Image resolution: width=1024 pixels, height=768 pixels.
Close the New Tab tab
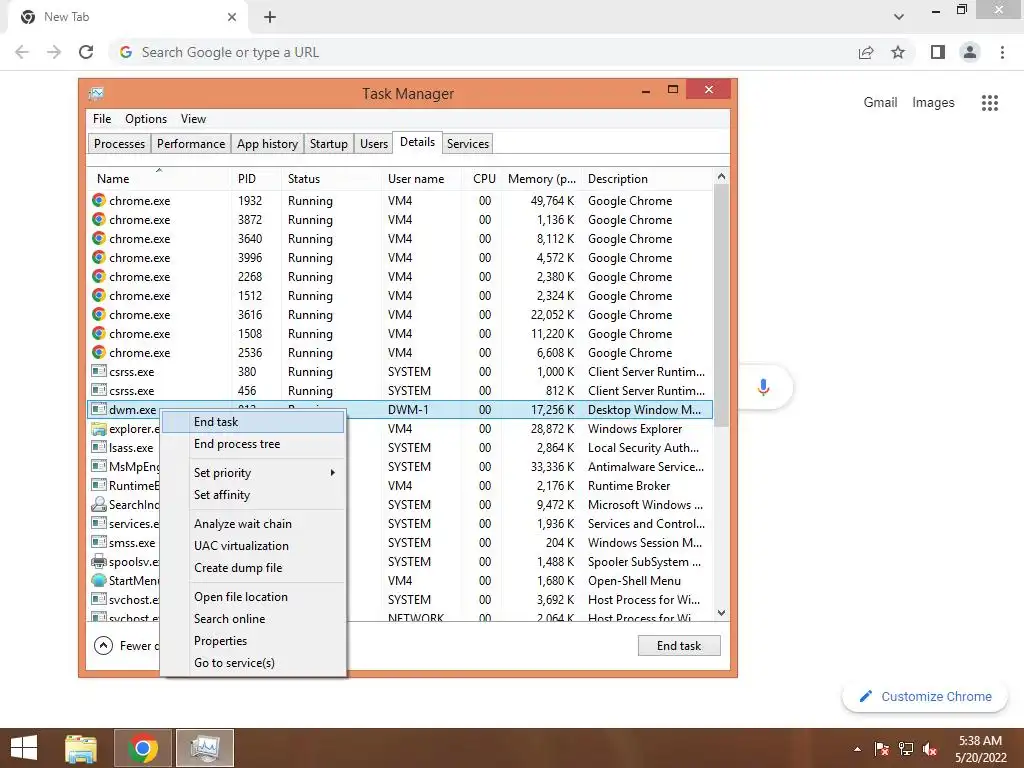click(232, 17)
